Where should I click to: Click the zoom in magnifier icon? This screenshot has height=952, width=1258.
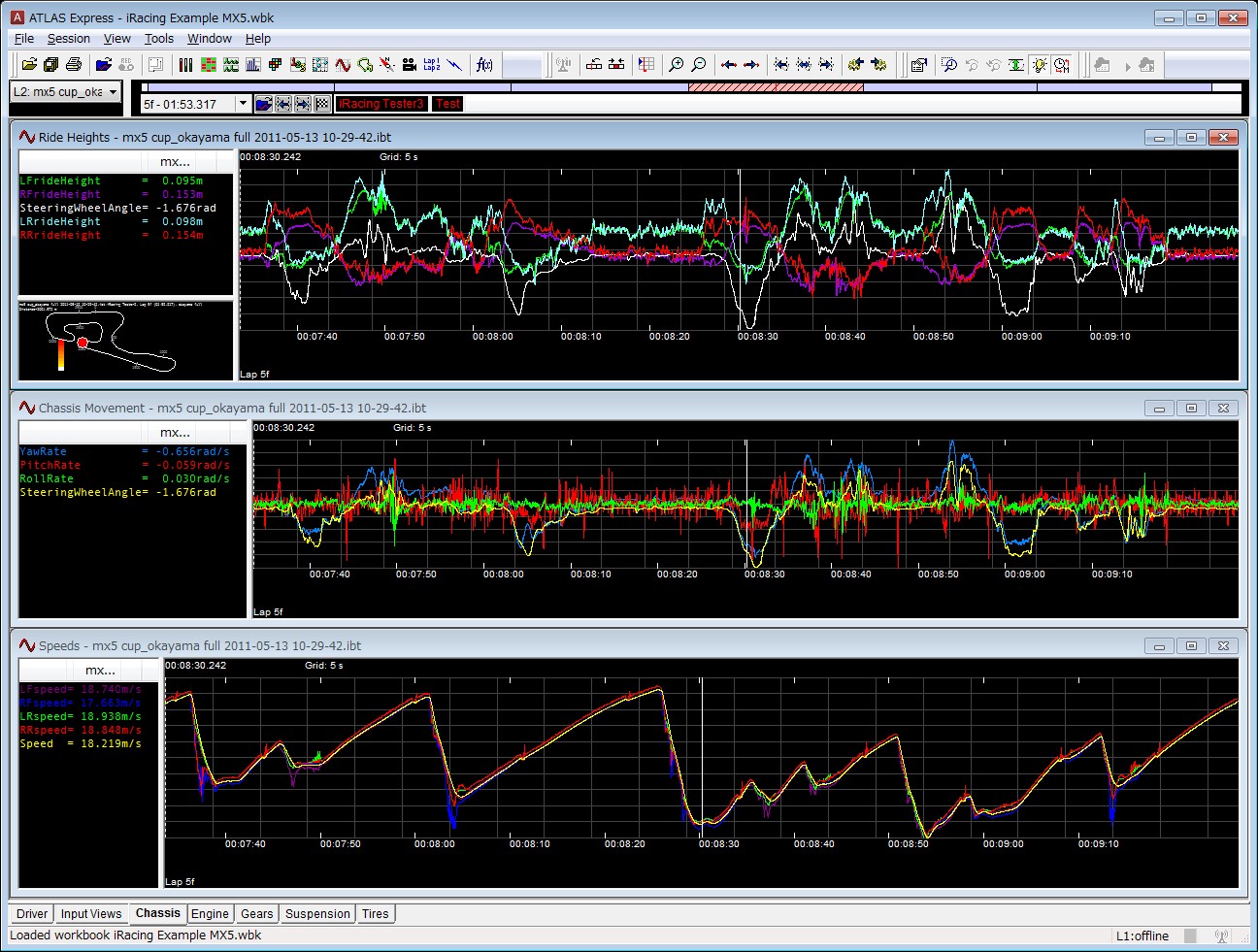pos(677,64)
